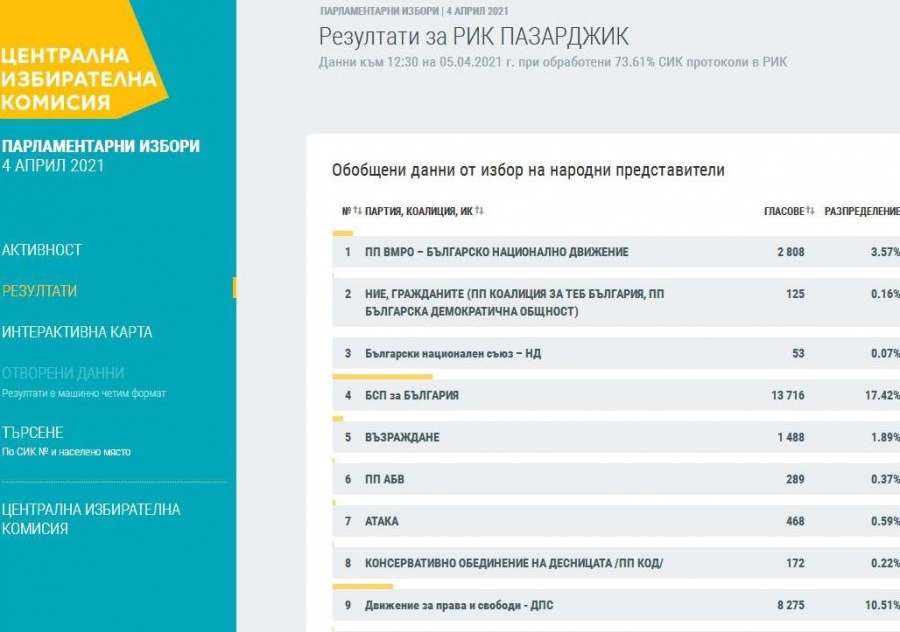Select РЕЗУЛТАТИ in the sidebar

coord(39,291)
